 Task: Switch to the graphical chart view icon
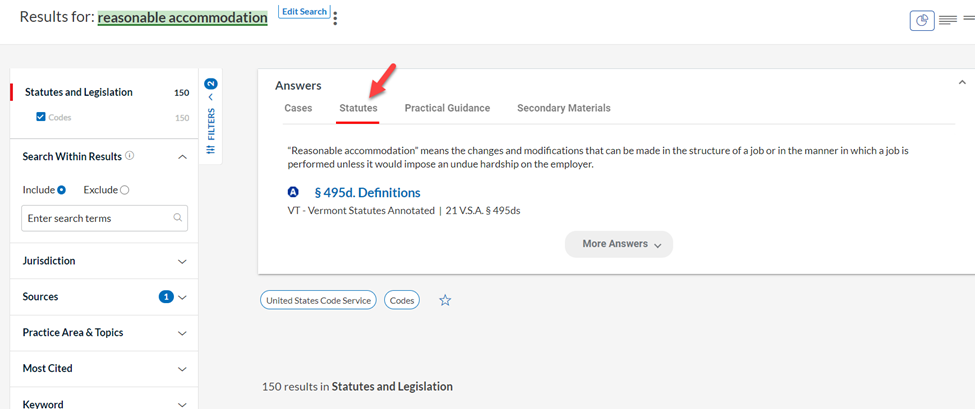point(922,21)
